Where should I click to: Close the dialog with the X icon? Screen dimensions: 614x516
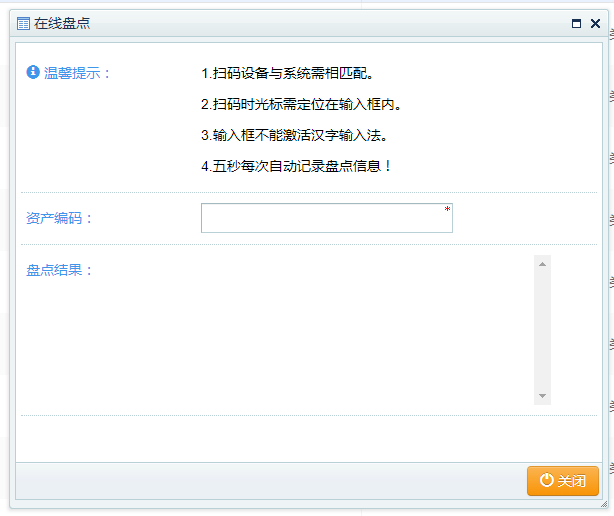(595, 23)
